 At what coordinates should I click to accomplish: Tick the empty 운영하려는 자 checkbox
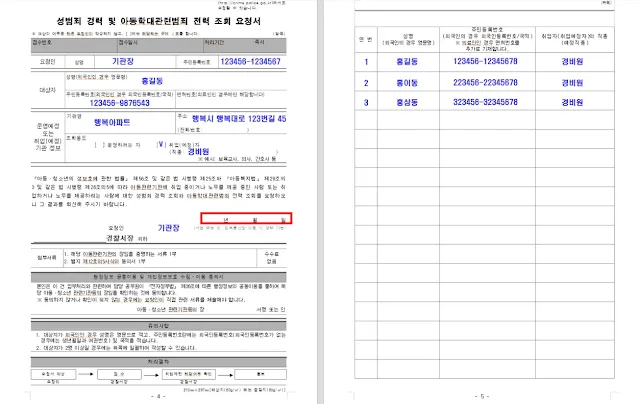click(x=99, y=145)
